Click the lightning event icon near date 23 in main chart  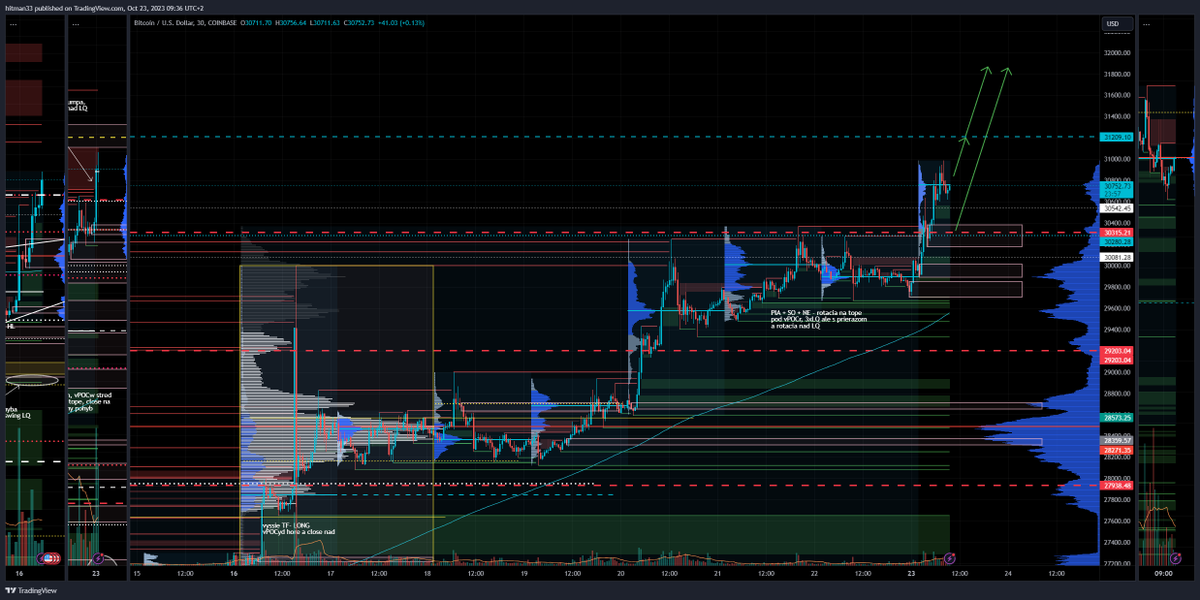coord(949,557)
